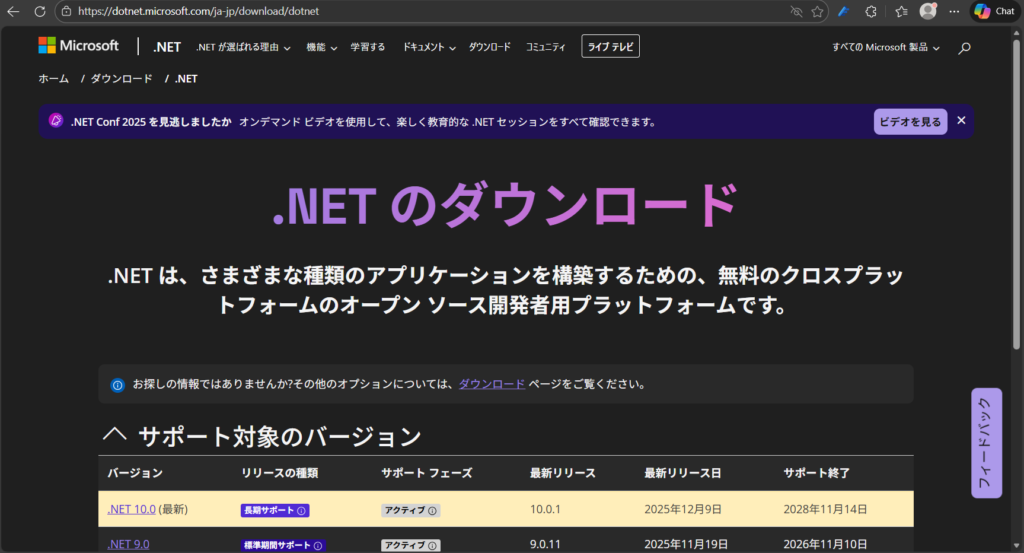Image resolution: width=1024 pixels, height=553 pixels.
Task: Open the フィードバック side tab
Action: coord(986,442)
